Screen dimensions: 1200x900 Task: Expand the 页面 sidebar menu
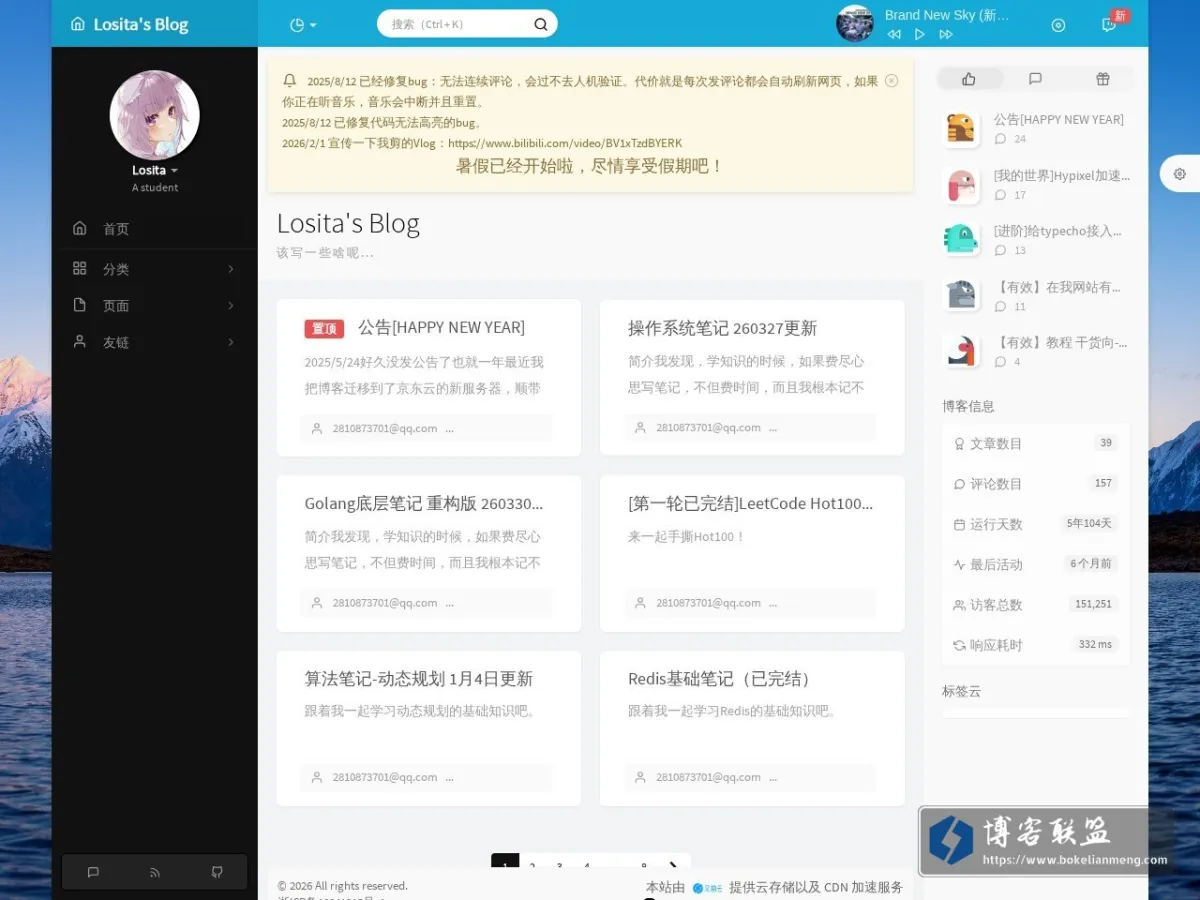pyautogui.click(x=155, y=306)
